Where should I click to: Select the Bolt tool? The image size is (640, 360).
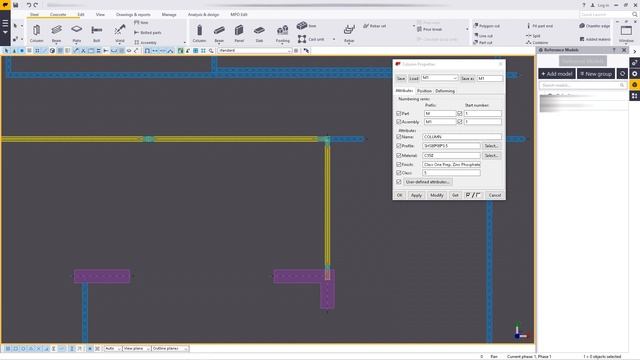[x=96, y=33]
